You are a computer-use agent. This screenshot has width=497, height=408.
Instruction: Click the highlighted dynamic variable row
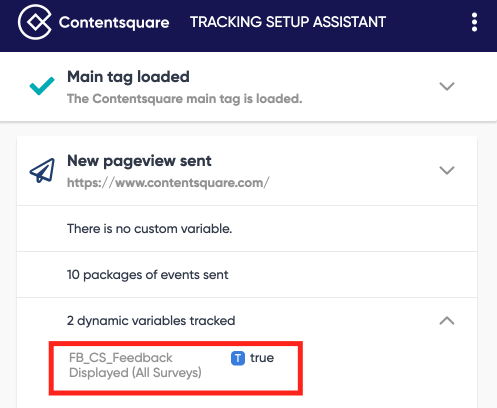pyautogui.click(x=176, y=368)
